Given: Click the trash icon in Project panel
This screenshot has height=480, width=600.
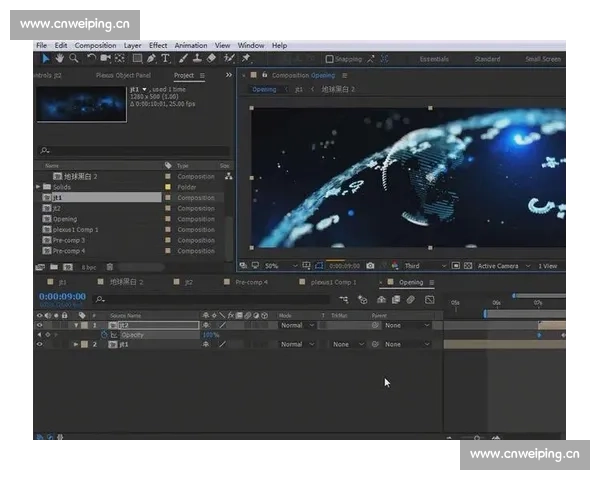Looking at the screenshot, I should pyautogui.click(x=109, y=267).
